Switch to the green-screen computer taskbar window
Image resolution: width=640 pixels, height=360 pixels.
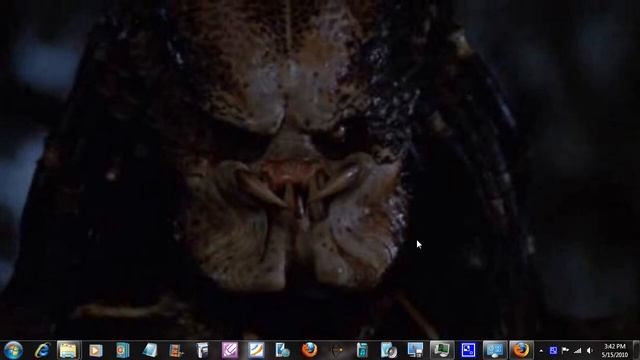click(442, 350)
